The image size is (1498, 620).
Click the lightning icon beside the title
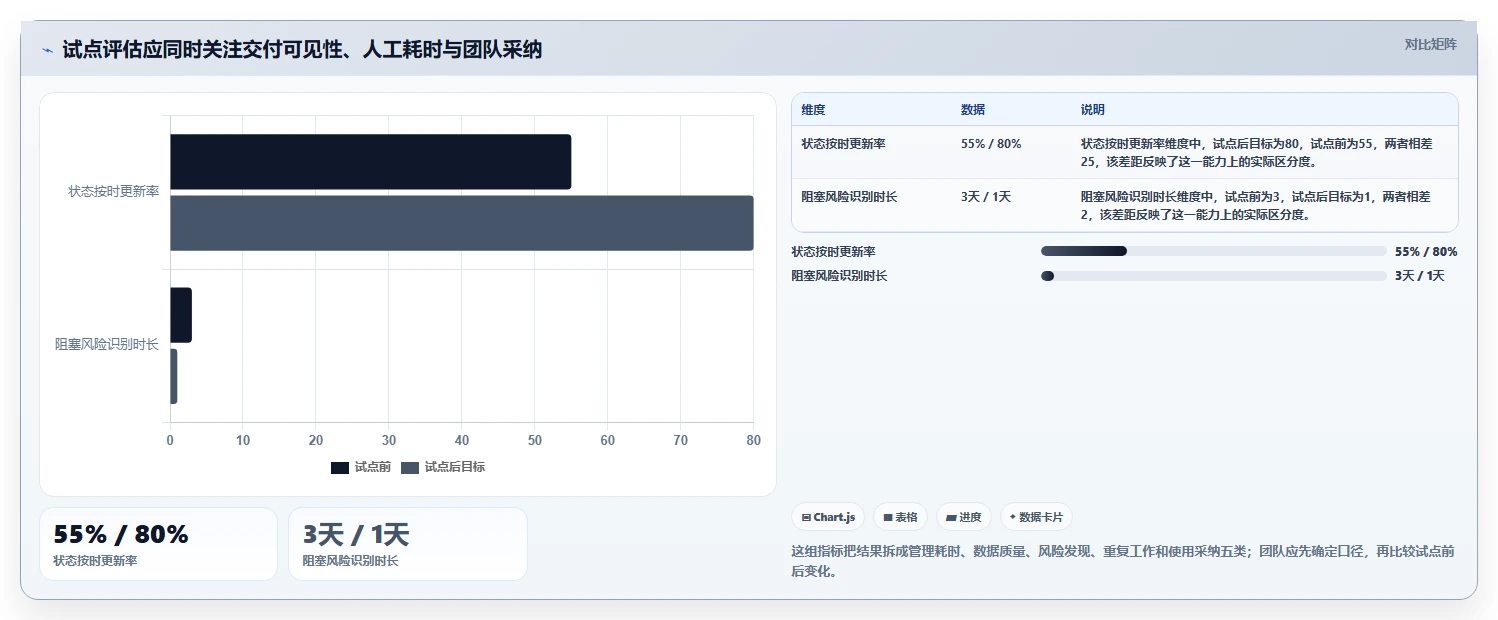(x=48, y=50)
